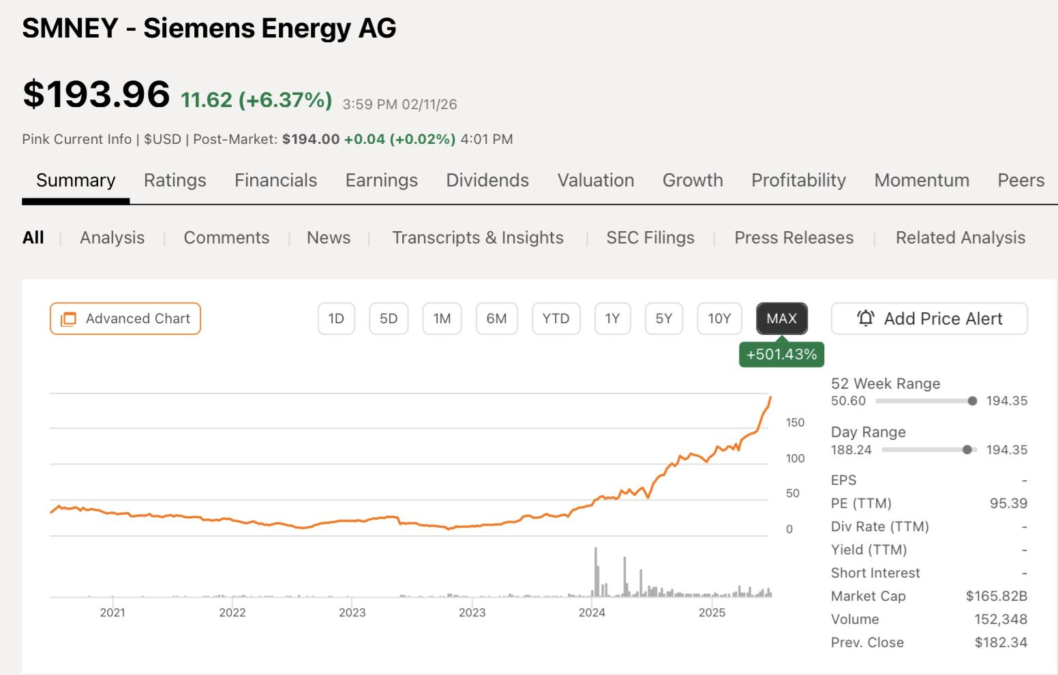Click the +501.43% performance badge

[782, 354]
